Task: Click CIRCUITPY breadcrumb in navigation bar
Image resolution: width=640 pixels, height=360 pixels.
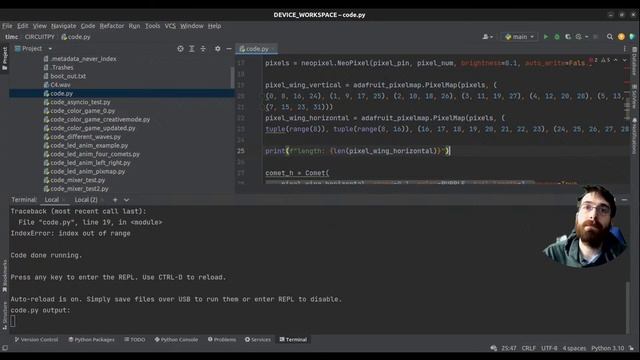Action: (x=40, y=37)
